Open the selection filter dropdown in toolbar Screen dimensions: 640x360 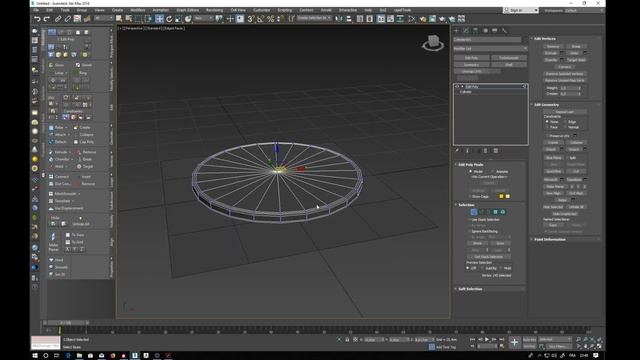click(x=103, y=18)
